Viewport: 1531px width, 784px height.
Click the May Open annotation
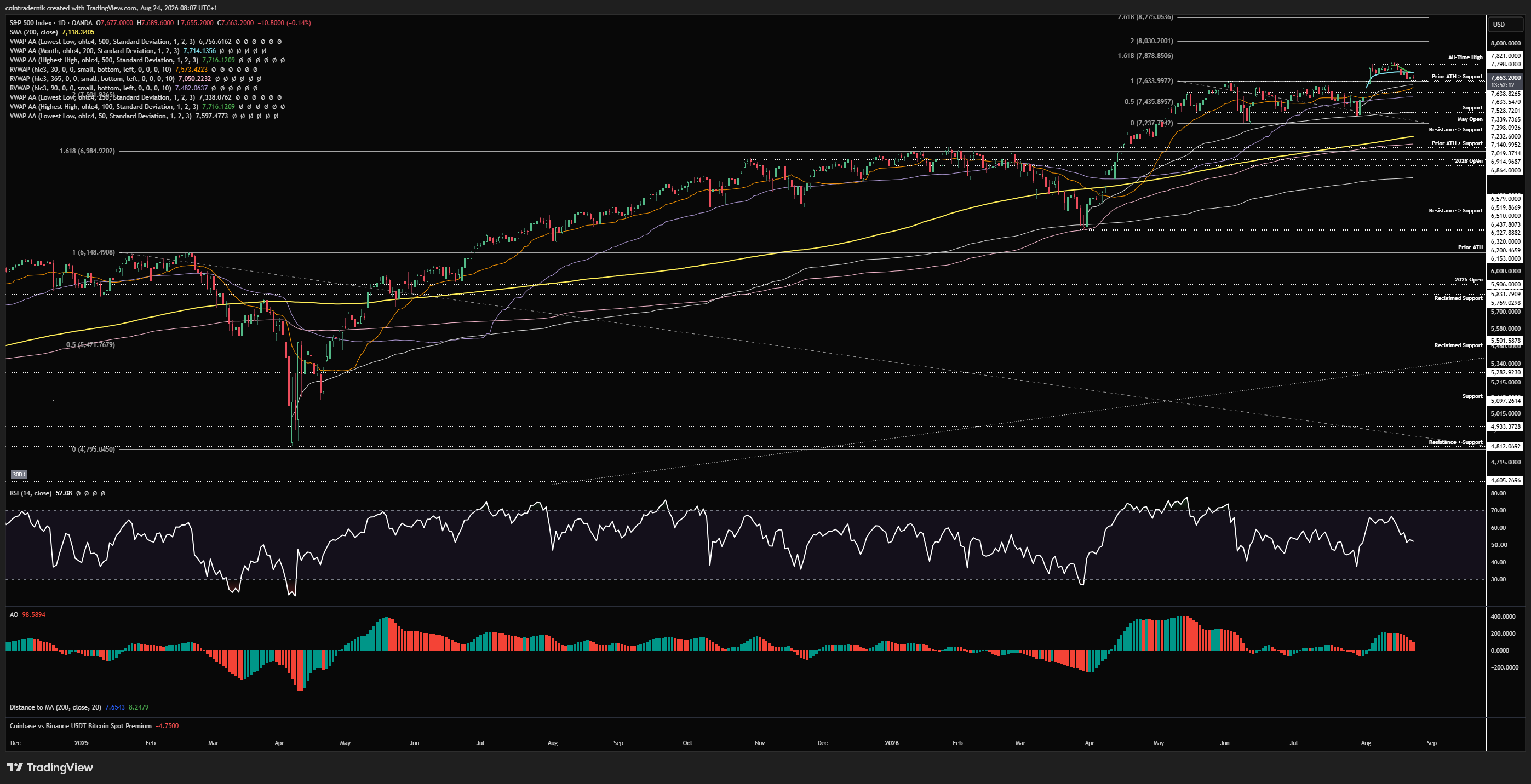1470,119
